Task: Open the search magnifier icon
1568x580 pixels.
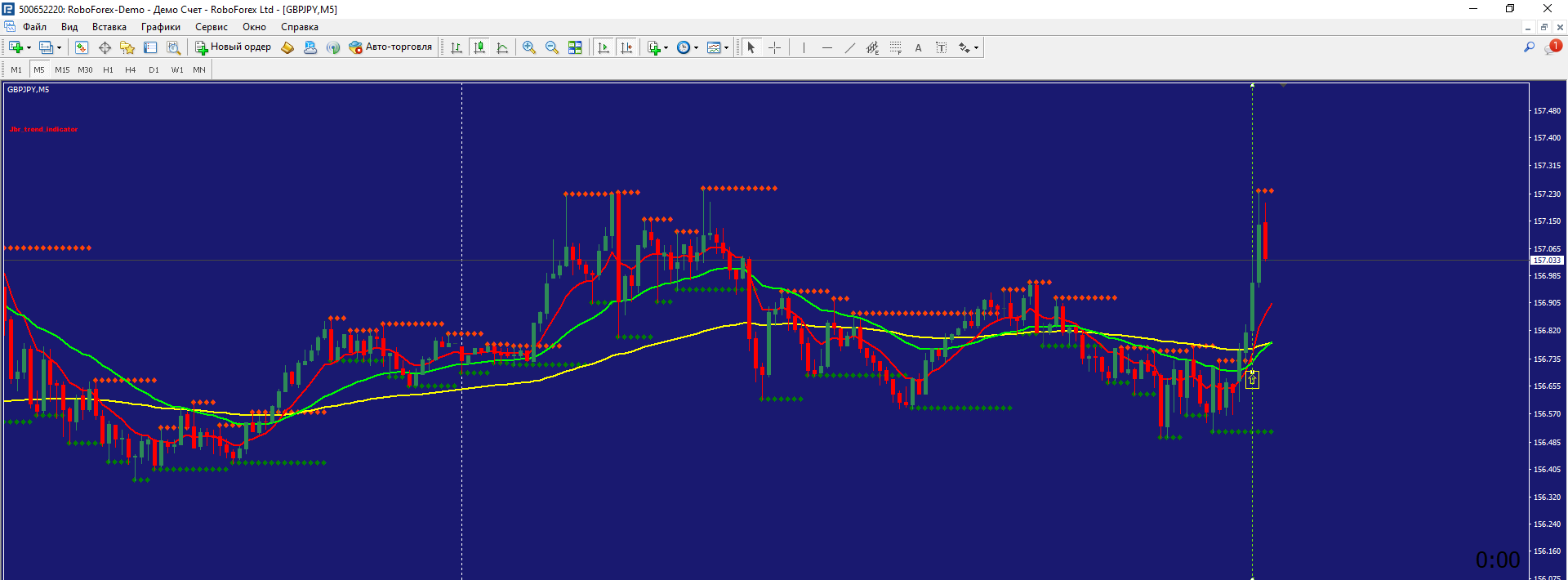Action: pyautogui.click(x=1529, y=47)
